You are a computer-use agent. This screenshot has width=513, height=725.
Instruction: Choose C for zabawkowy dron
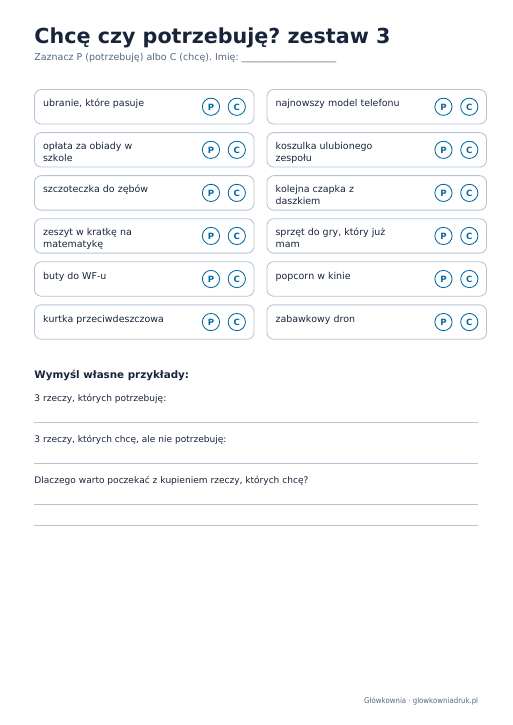(x=469, y=322)
